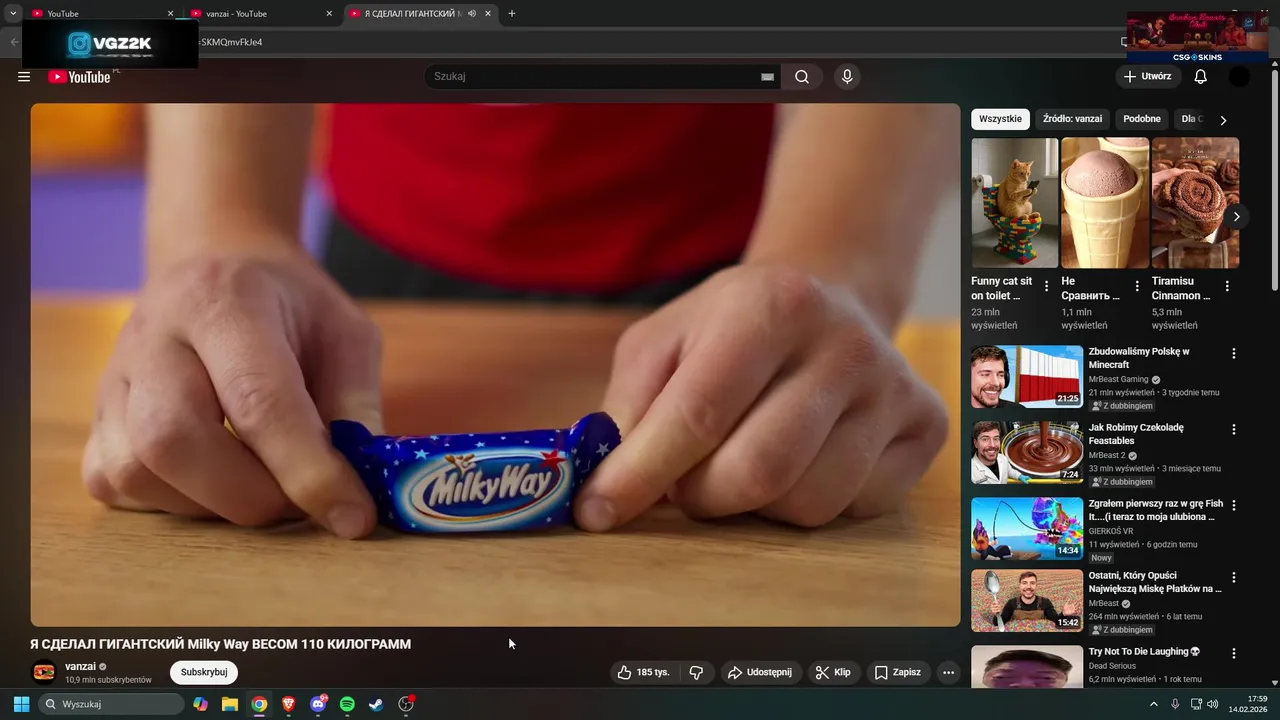Open the on-screen keyboard in search box
This screenshot has width=1280, height=720.
[x=768, y=77]
